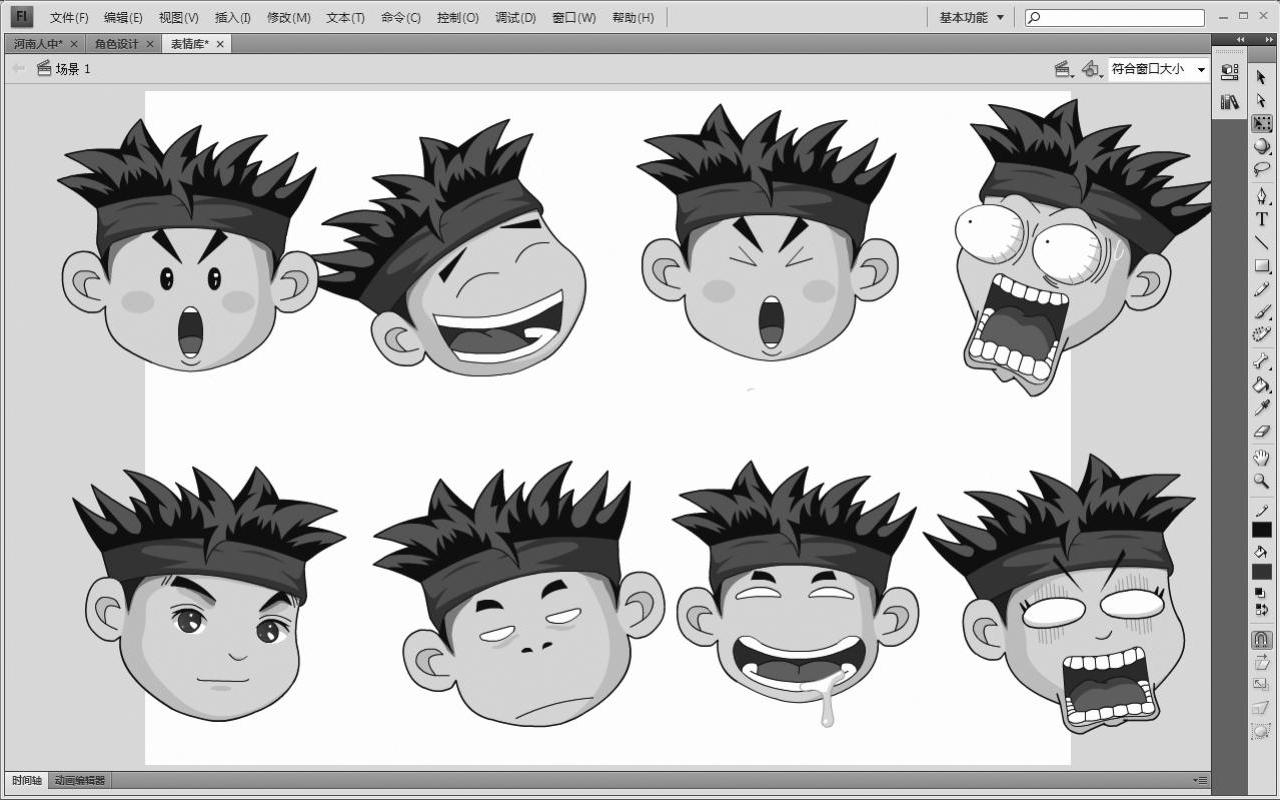Open the 调试(D) menu
The image size is (1280, 800).
pyautogui.click(x=515, y=17)
